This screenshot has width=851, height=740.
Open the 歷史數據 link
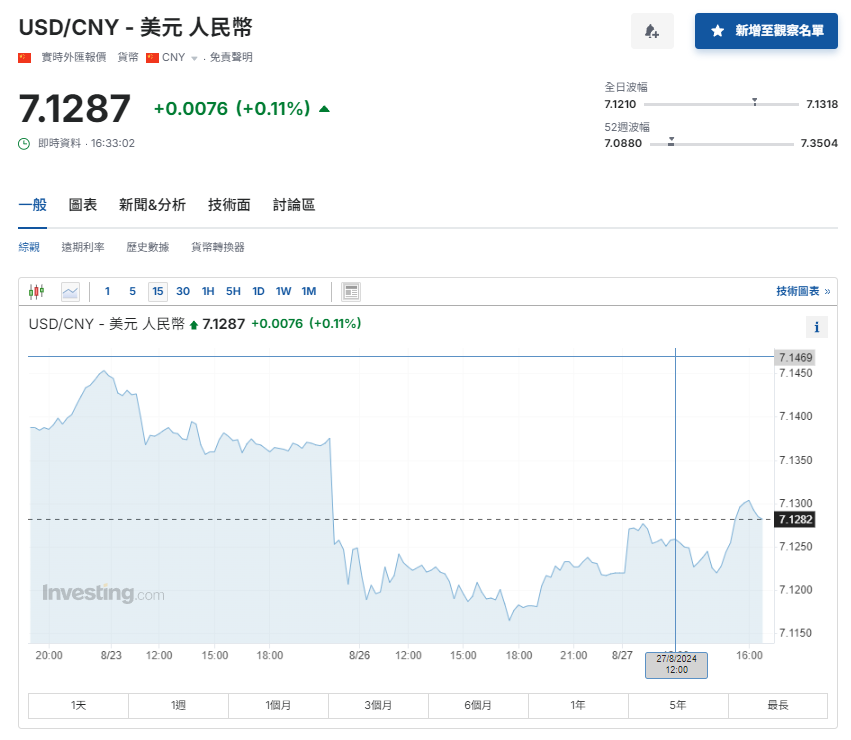148,247
